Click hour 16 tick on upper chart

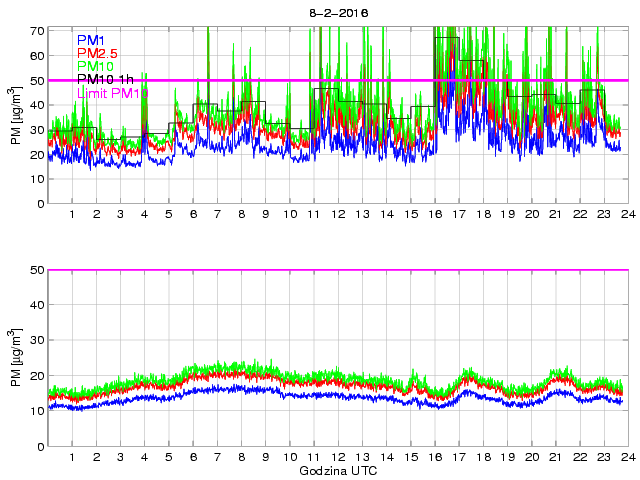[435, 215]
